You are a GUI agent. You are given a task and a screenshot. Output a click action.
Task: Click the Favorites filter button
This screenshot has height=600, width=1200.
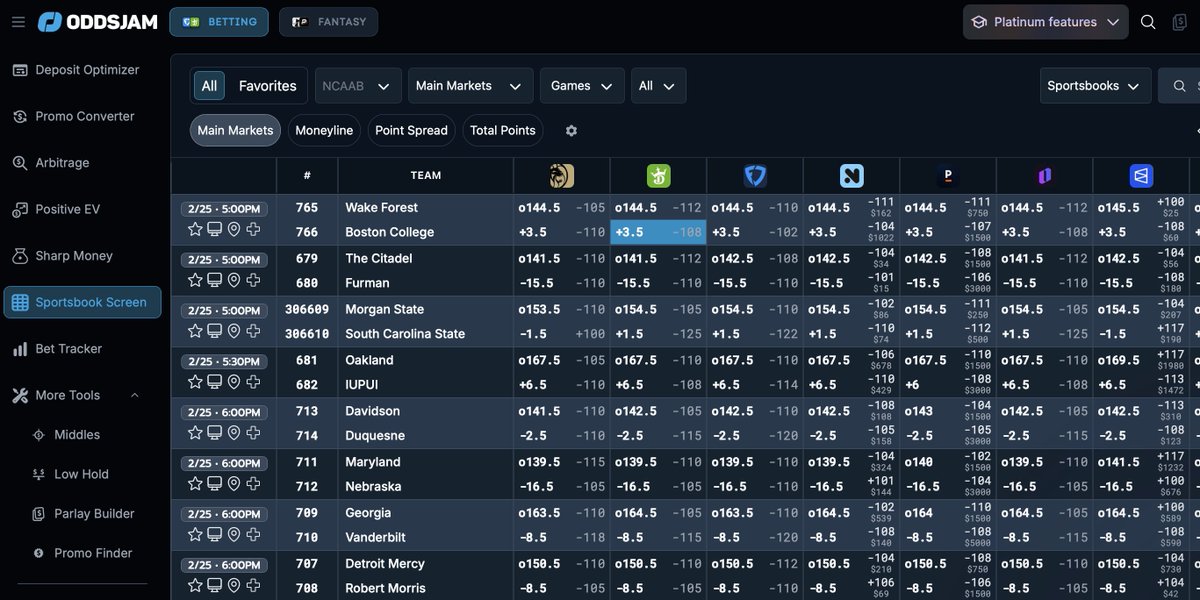click(x=266, y=86)
